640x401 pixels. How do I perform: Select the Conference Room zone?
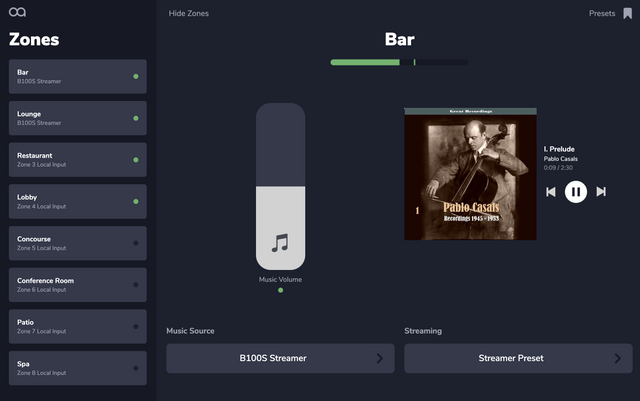tap(78, 285)
